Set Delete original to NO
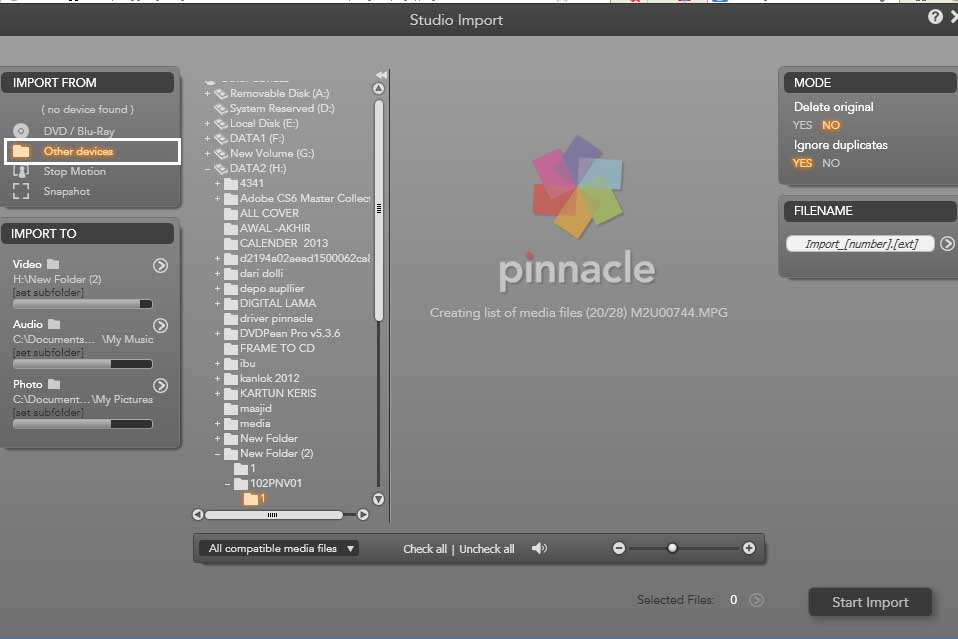 coord(830,125)
